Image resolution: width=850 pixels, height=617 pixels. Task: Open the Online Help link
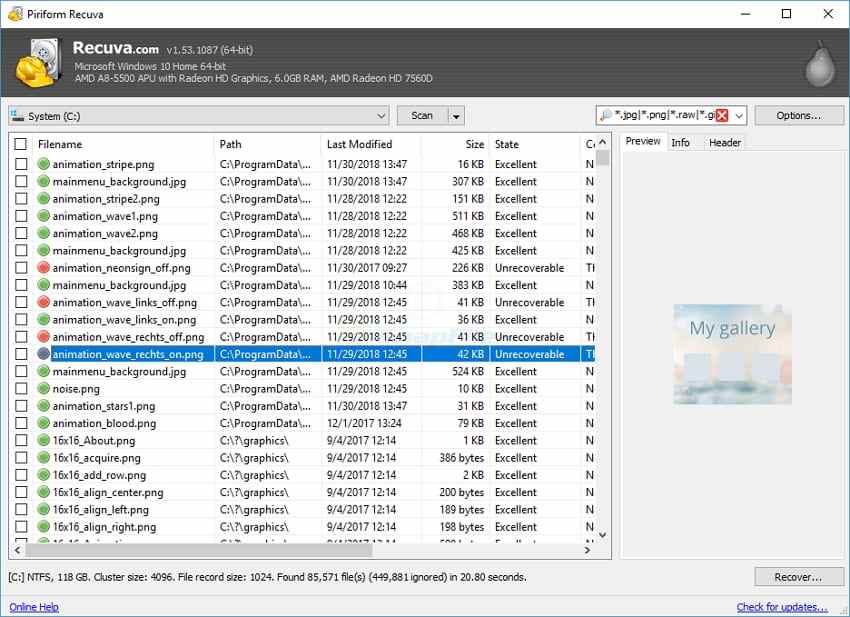(34, 607)
